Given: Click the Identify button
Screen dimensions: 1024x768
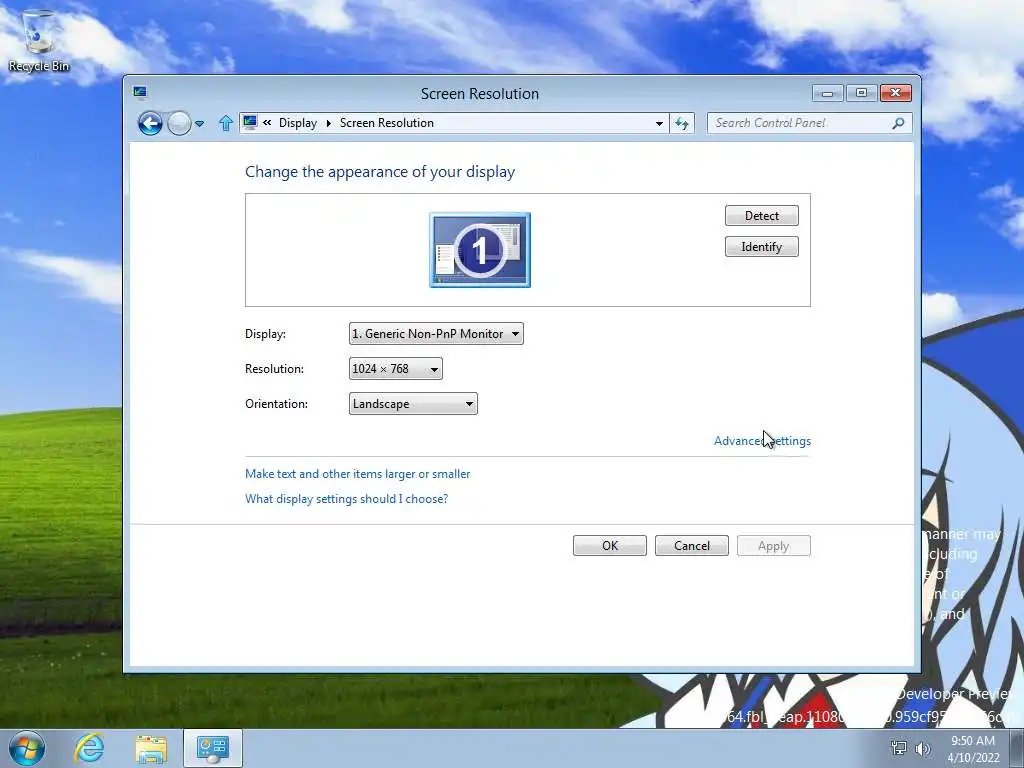Looking at the screenshot, I should point(761,247).
